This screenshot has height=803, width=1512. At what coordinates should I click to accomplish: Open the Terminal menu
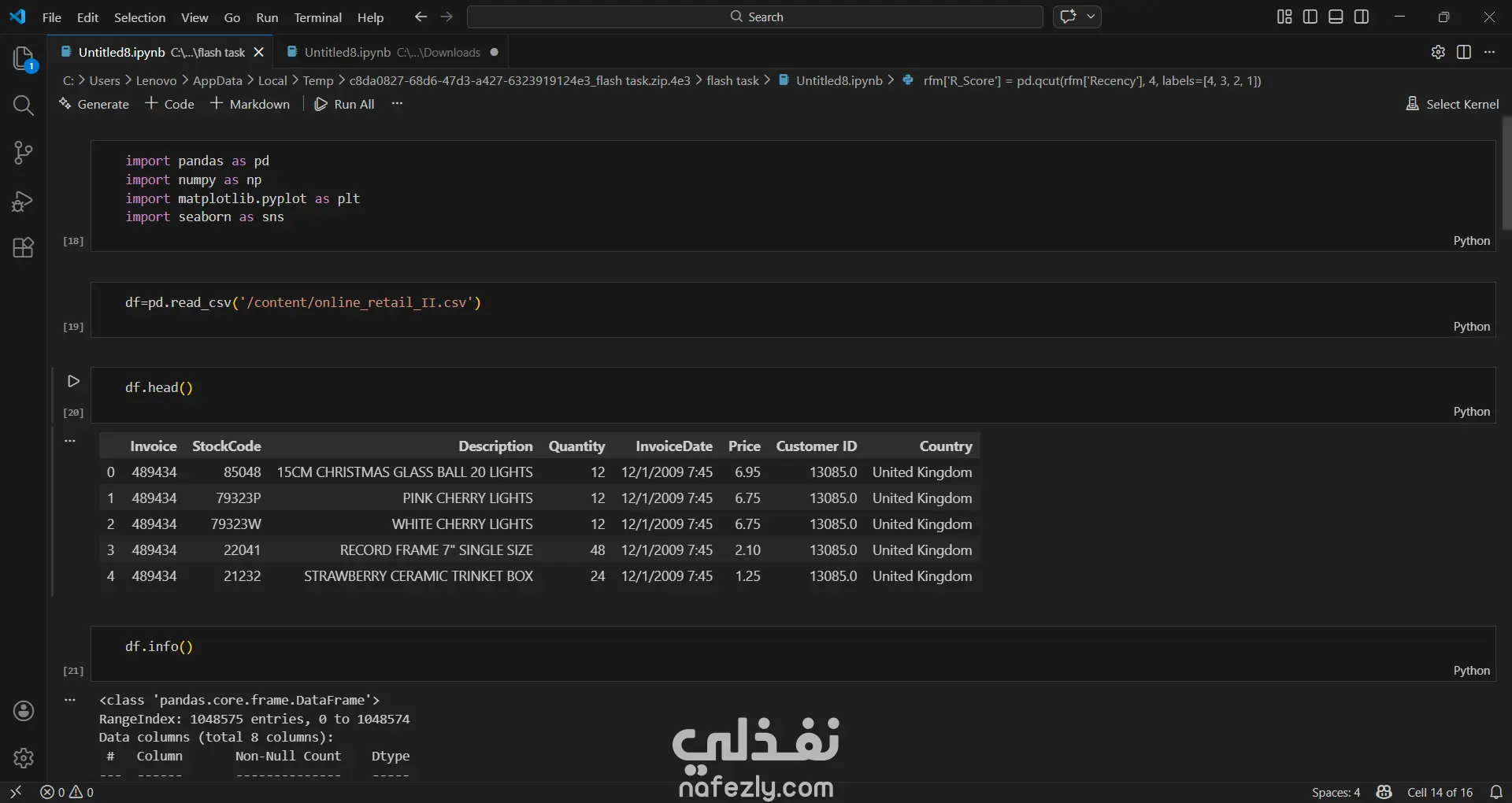[317, 17]
